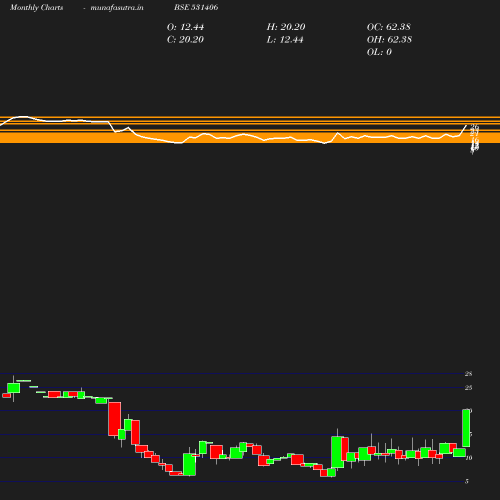Click the 'Monthly Charts' title text
This screenshot has width=500, height=500.
[x=37, y=8]
